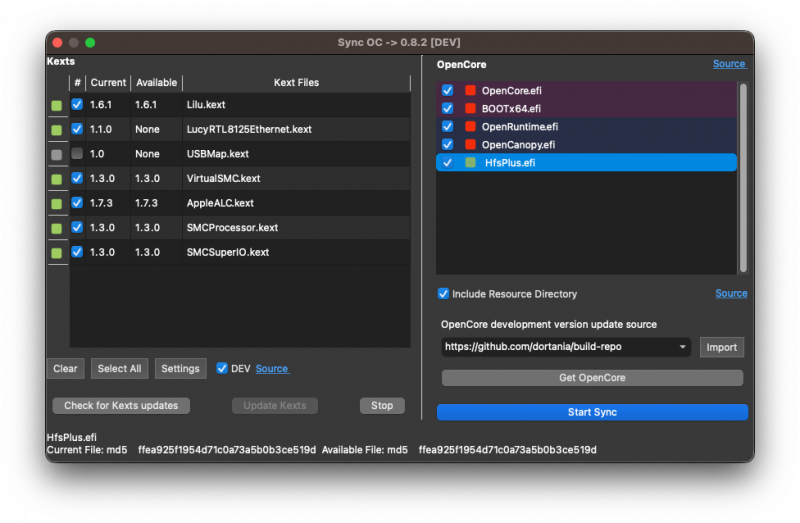This screenshot has width=800, height=523.
Task: Open the OpenCore Source link
Action: [728, 64]
